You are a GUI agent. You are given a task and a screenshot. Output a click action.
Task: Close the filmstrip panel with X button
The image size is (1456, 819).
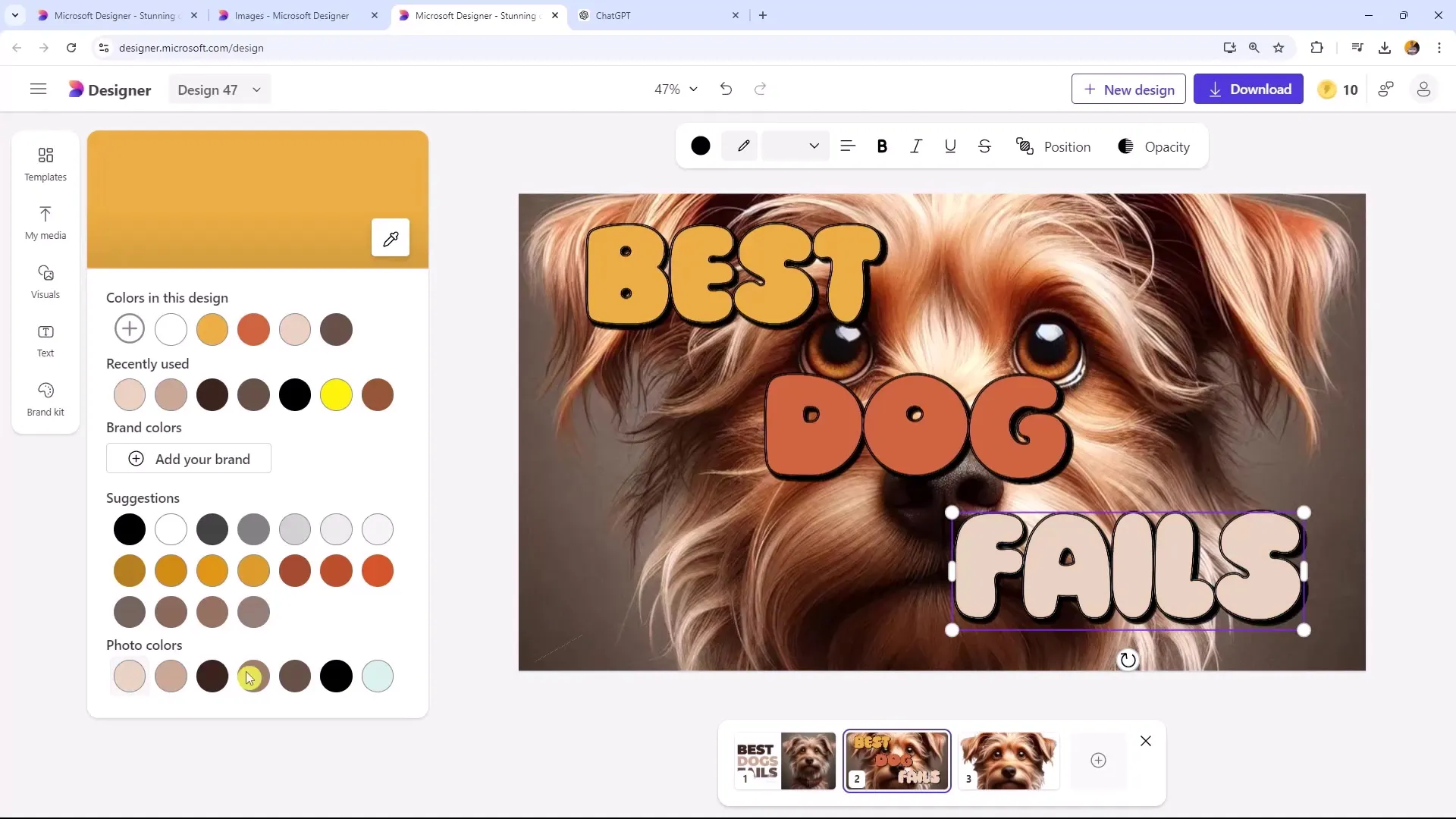point(1145,741)
